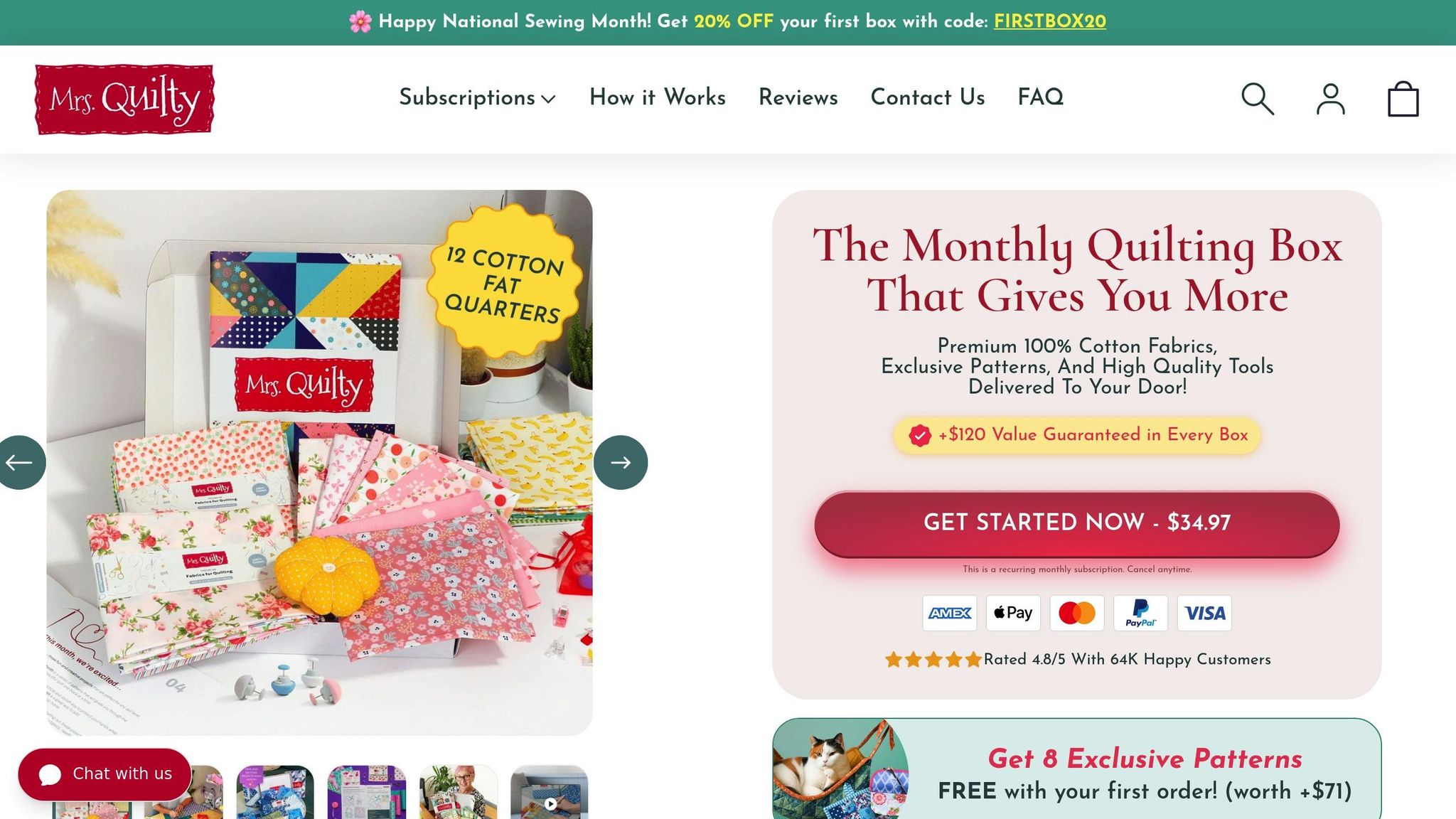
Task: Go to previous slide with left arrow
Action: coord(20,463)
